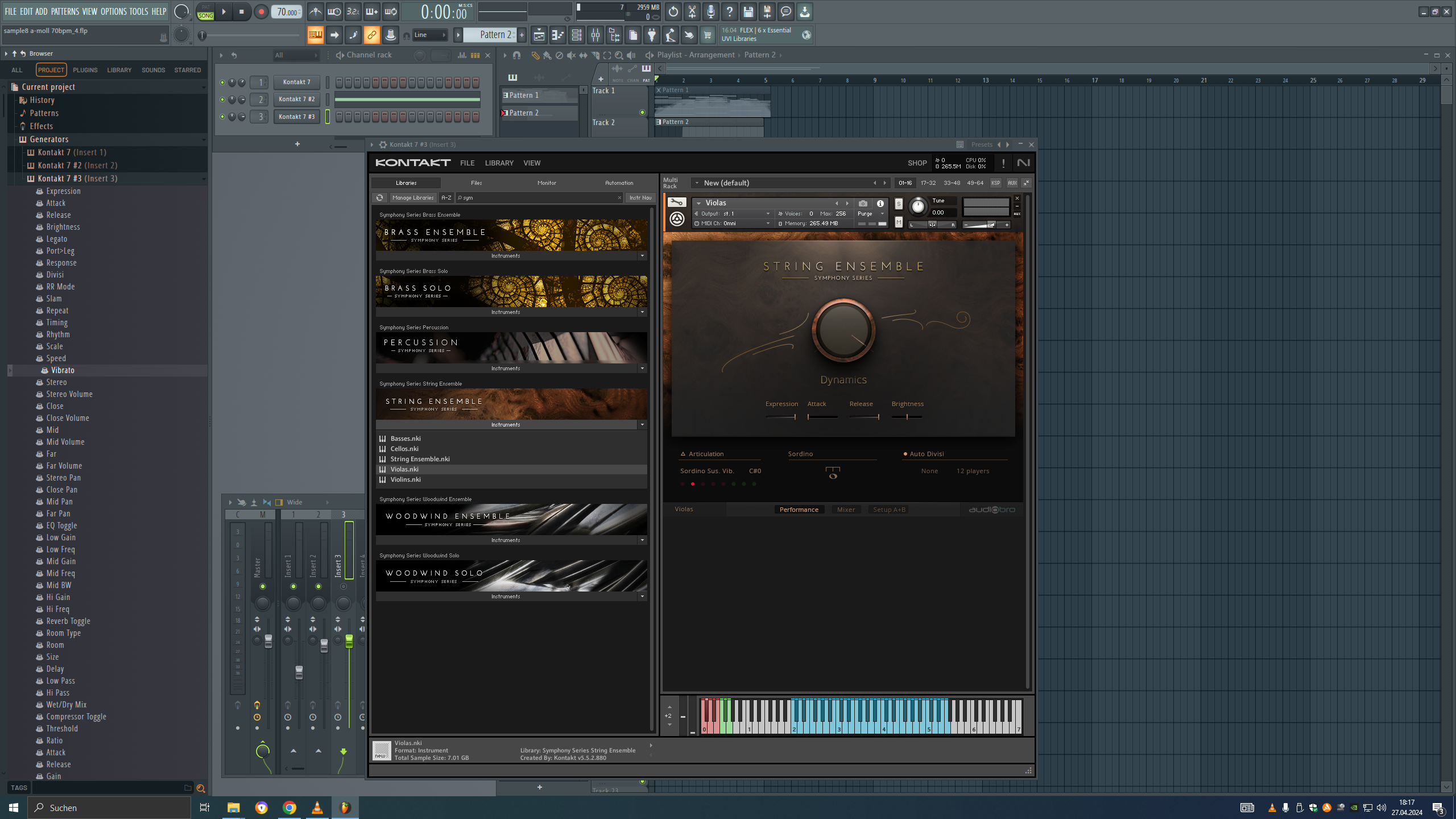
Task: Open the mixer from the toolbar
Action: pyautogui.click(x=595, y=35)
